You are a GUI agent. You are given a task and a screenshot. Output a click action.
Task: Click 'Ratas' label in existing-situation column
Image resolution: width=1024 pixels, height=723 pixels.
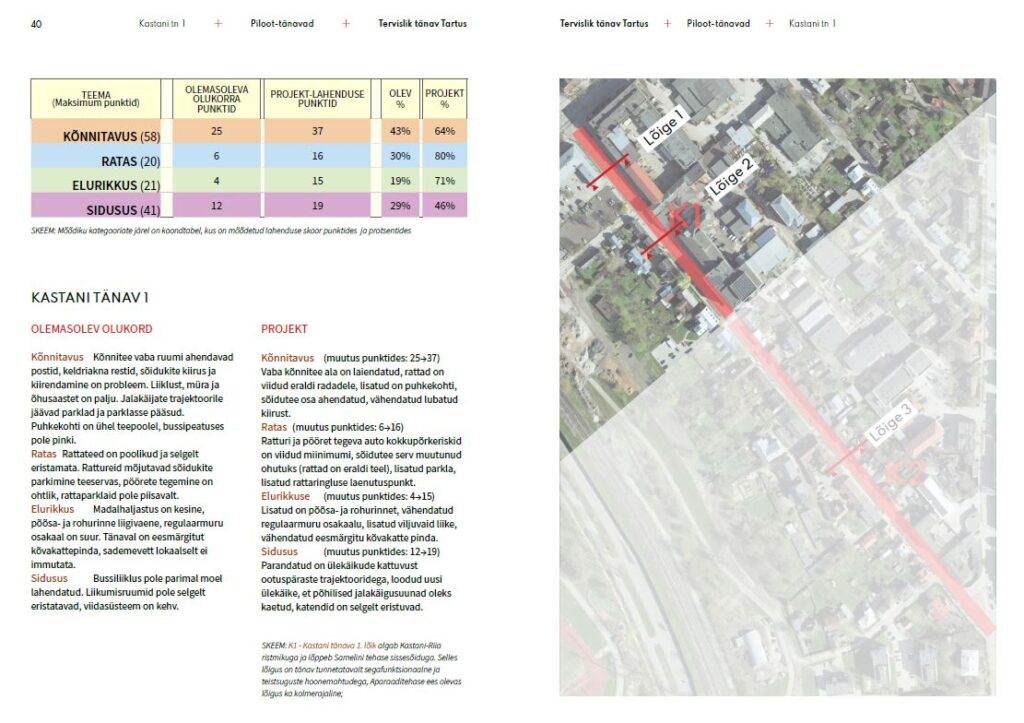(44, 454)
